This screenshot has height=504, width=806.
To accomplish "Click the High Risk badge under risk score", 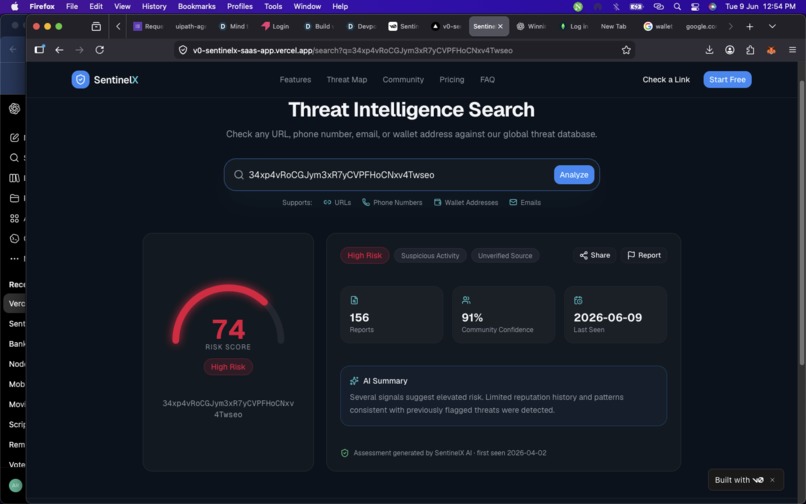I will pos(228,367).
